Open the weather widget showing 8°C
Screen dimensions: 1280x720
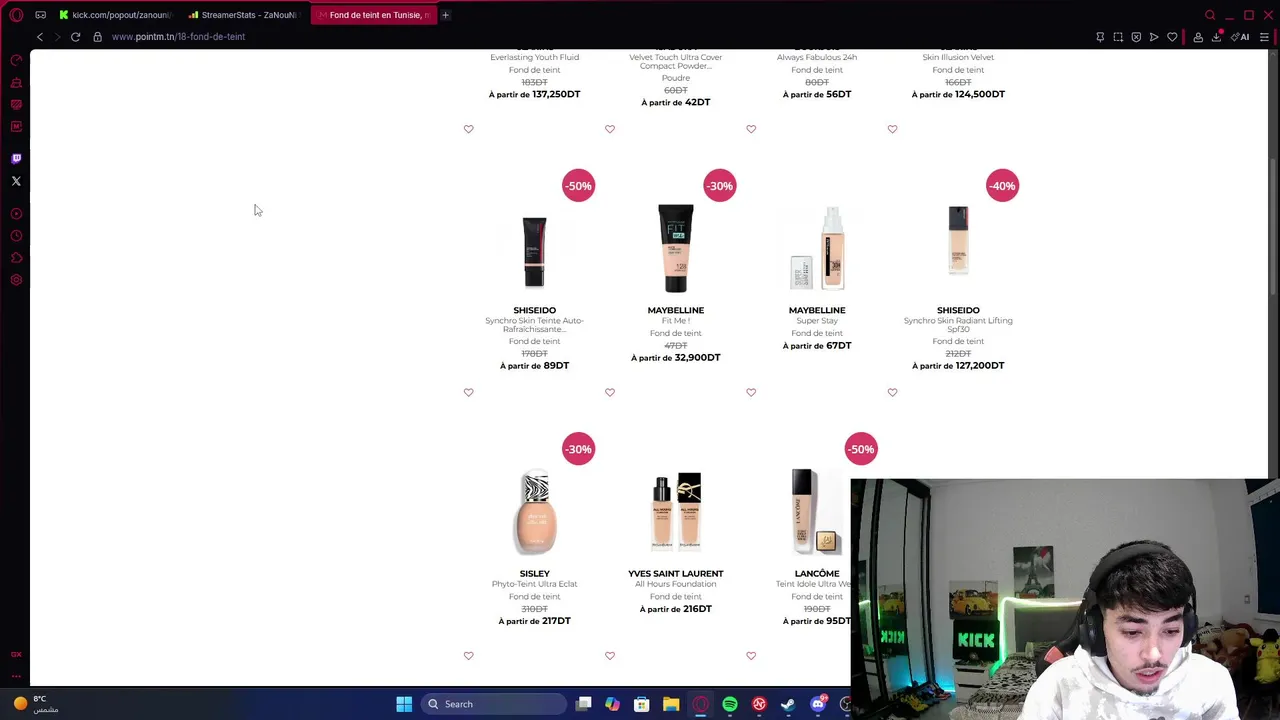[x=35, y=704]
